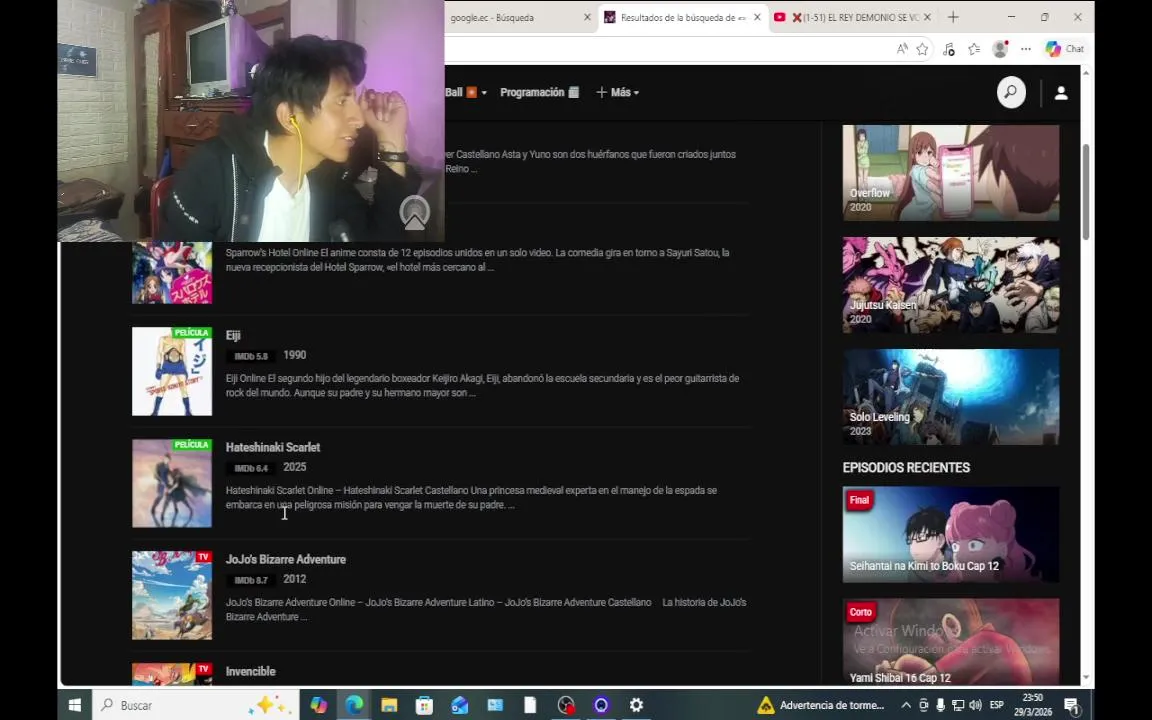The height and width of the screenshot is (720, 1152).
Task: Open the Hateshinaki Scarlet title link
Action: (x=273, y=447)
